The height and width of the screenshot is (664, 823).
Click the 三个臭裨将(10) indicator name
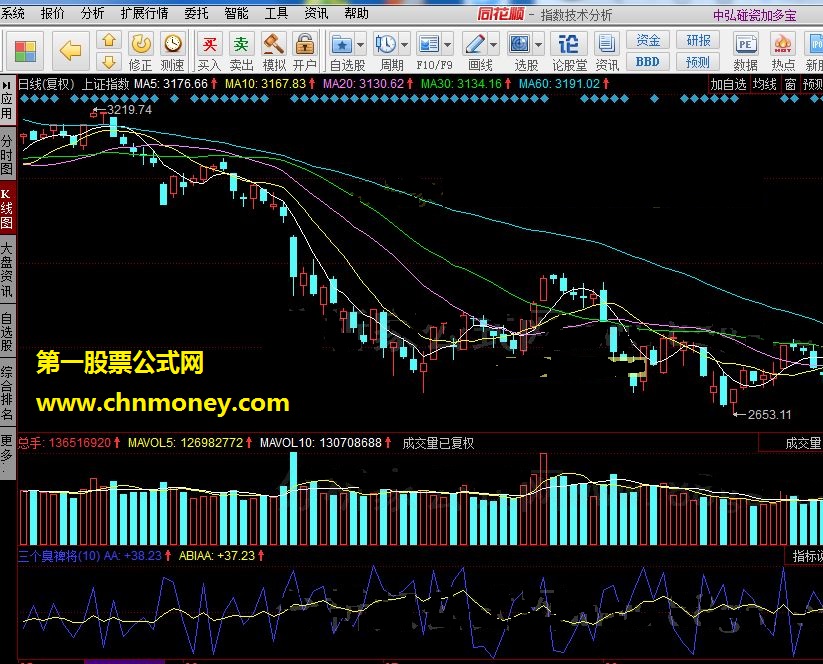59,555
